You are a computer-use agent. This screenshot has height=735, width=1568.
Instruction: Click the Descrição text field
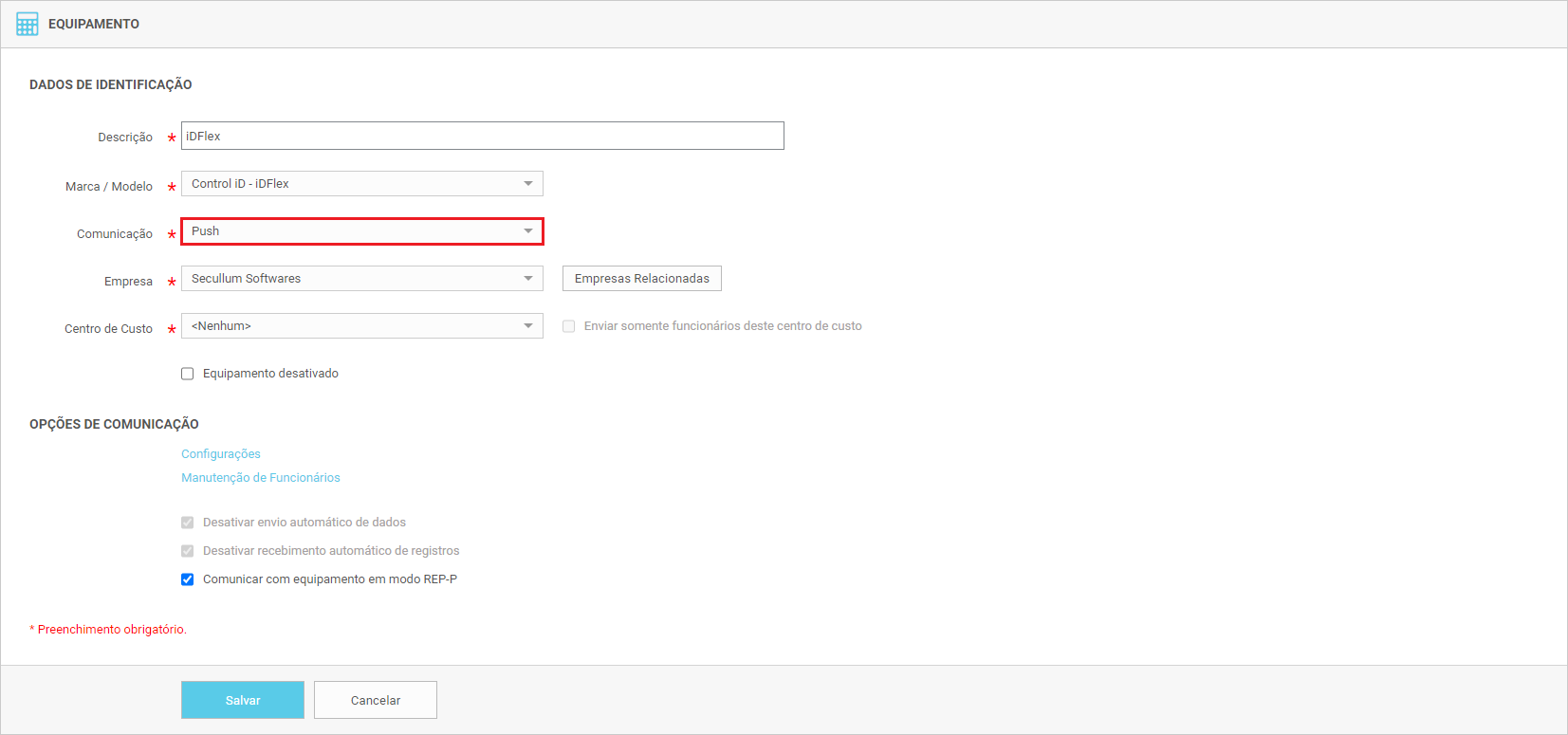click(482, 136)
